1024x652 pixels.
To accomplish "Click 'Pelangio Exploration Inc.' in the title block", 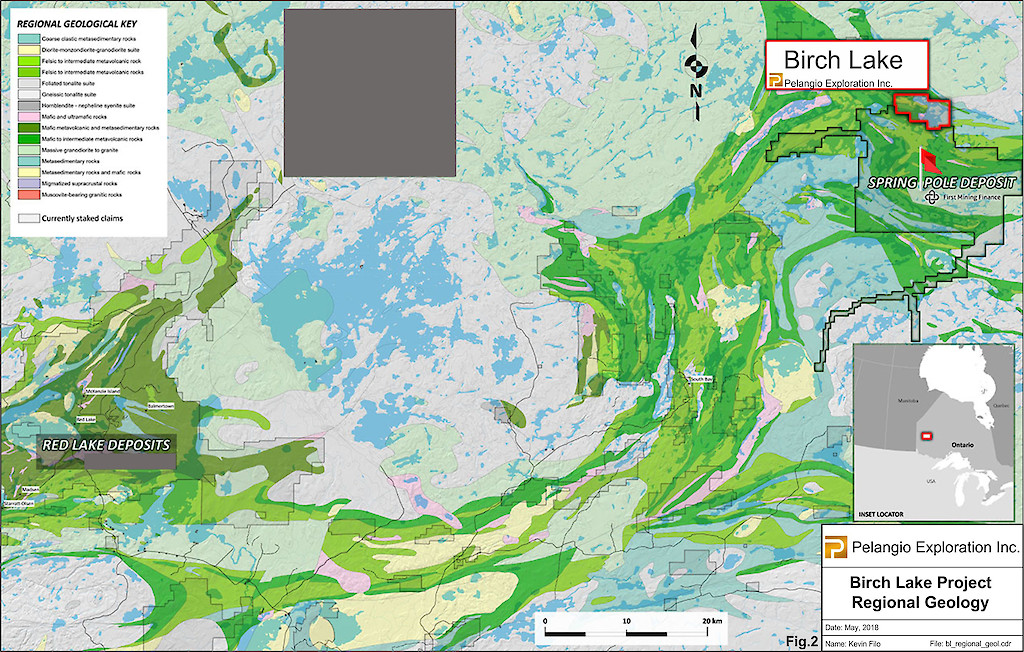I will (x=935, y=547).
